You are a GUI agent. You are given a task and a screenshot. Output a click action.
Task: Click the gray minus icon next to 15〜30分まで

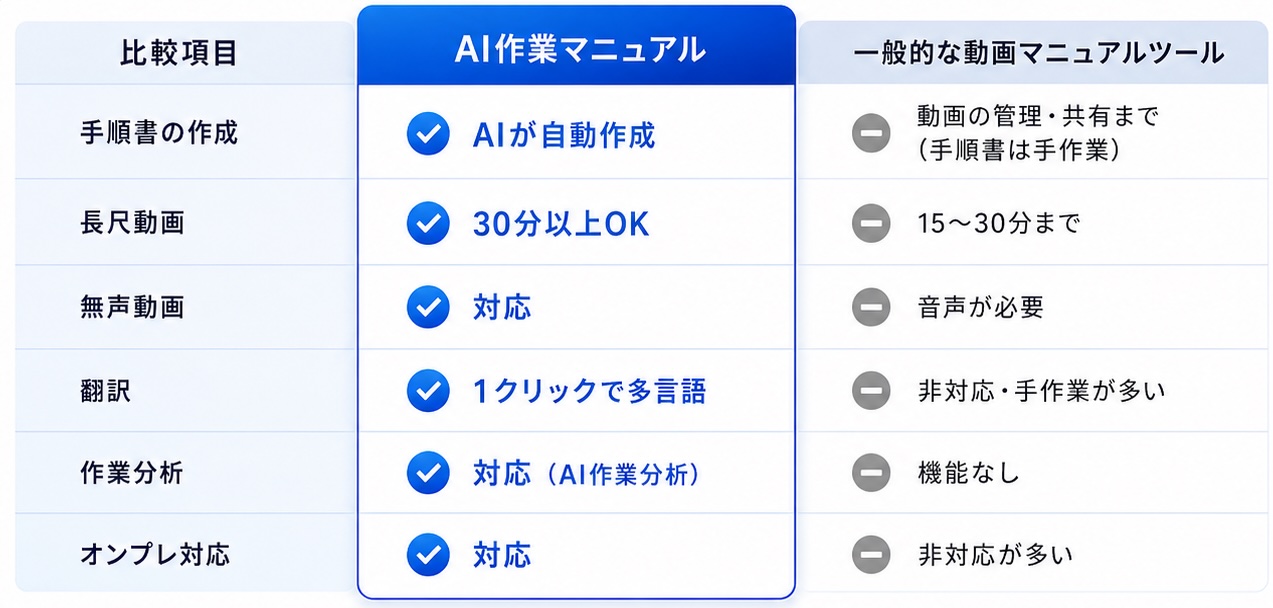[871, 223]
